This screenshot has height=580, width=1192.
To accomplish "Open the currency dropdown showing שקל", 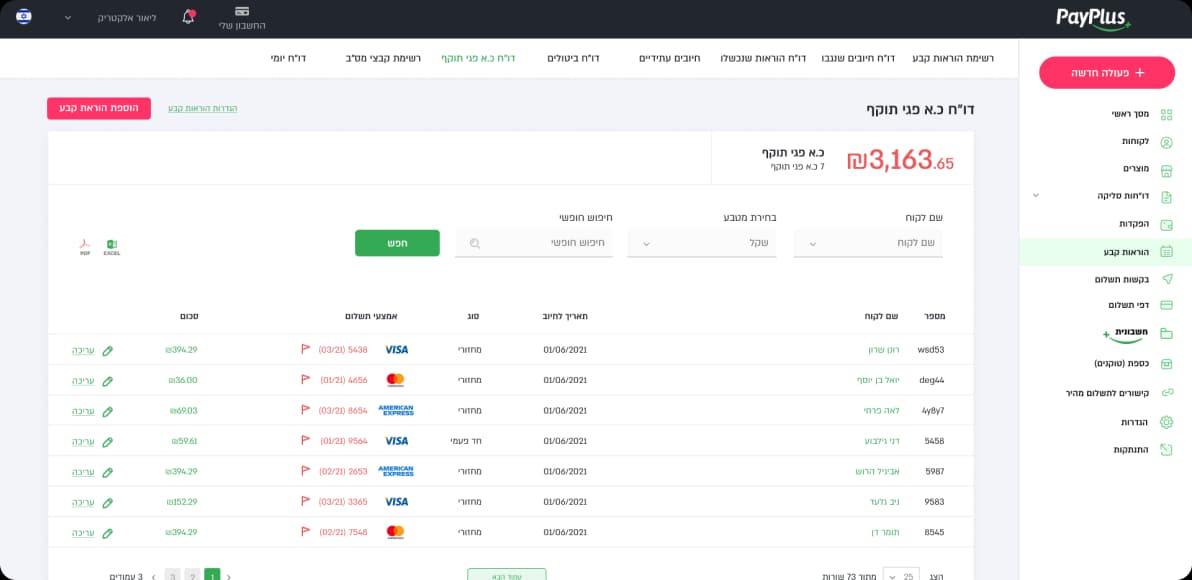I will (702, 243).
